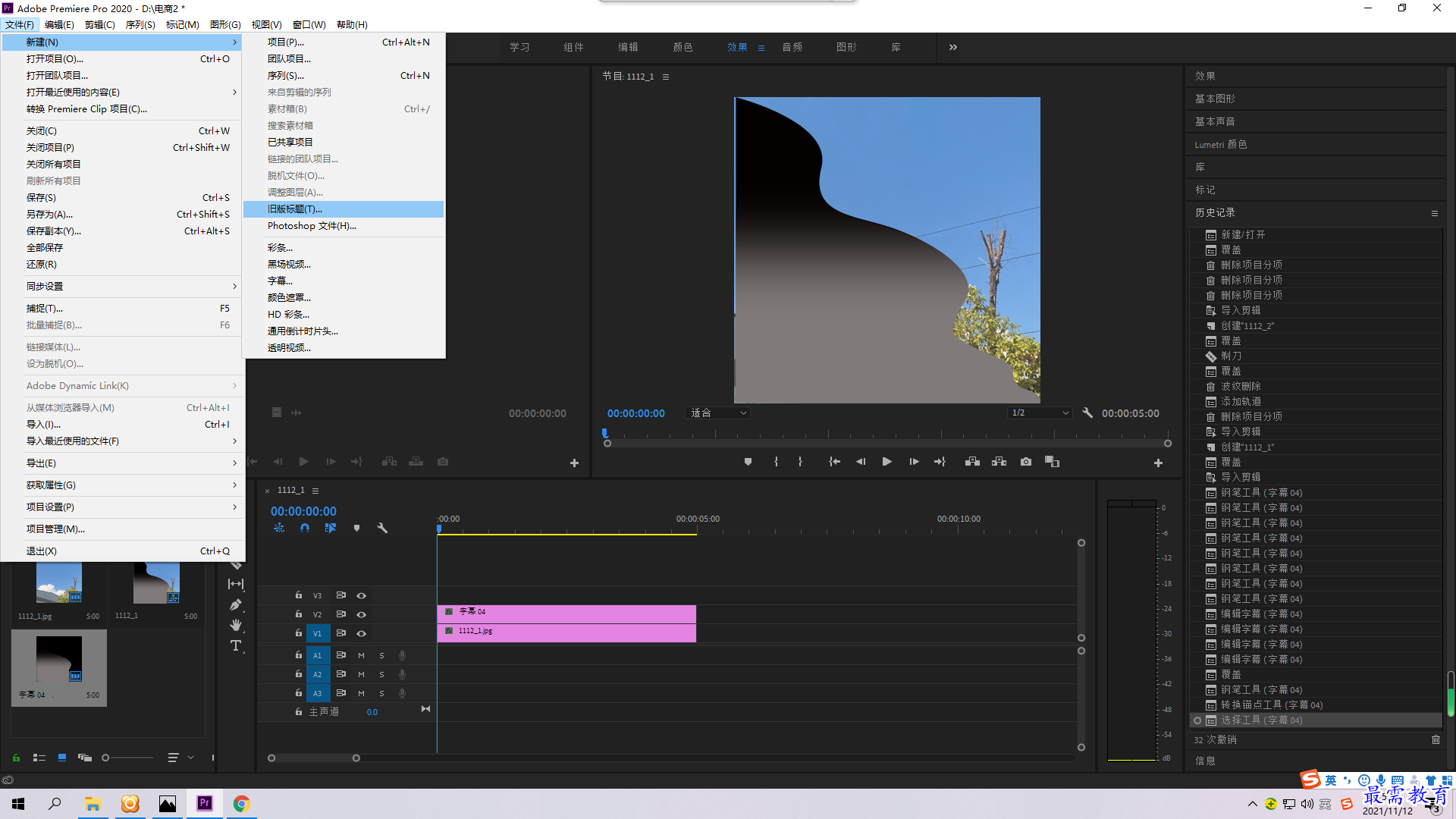Click the Mark Out bracket icon
The image size is (1456, 819).
800,462
